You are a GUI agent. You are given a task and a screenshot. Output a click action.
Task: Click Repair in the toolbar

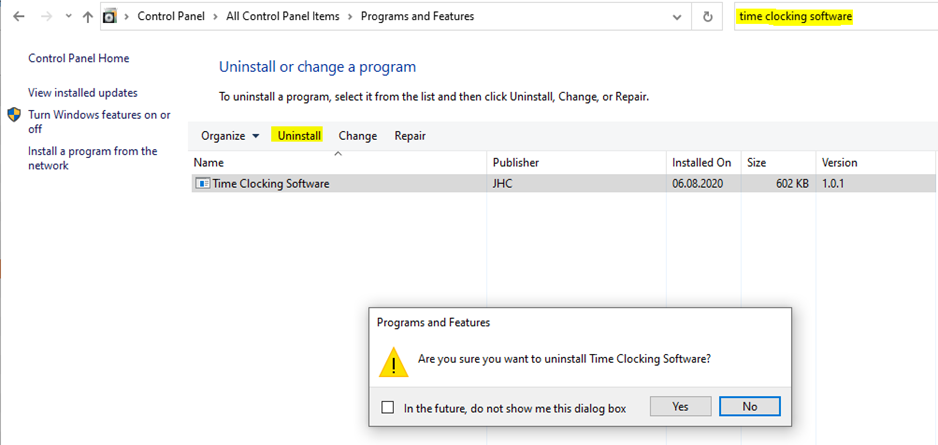pos(410,136)
